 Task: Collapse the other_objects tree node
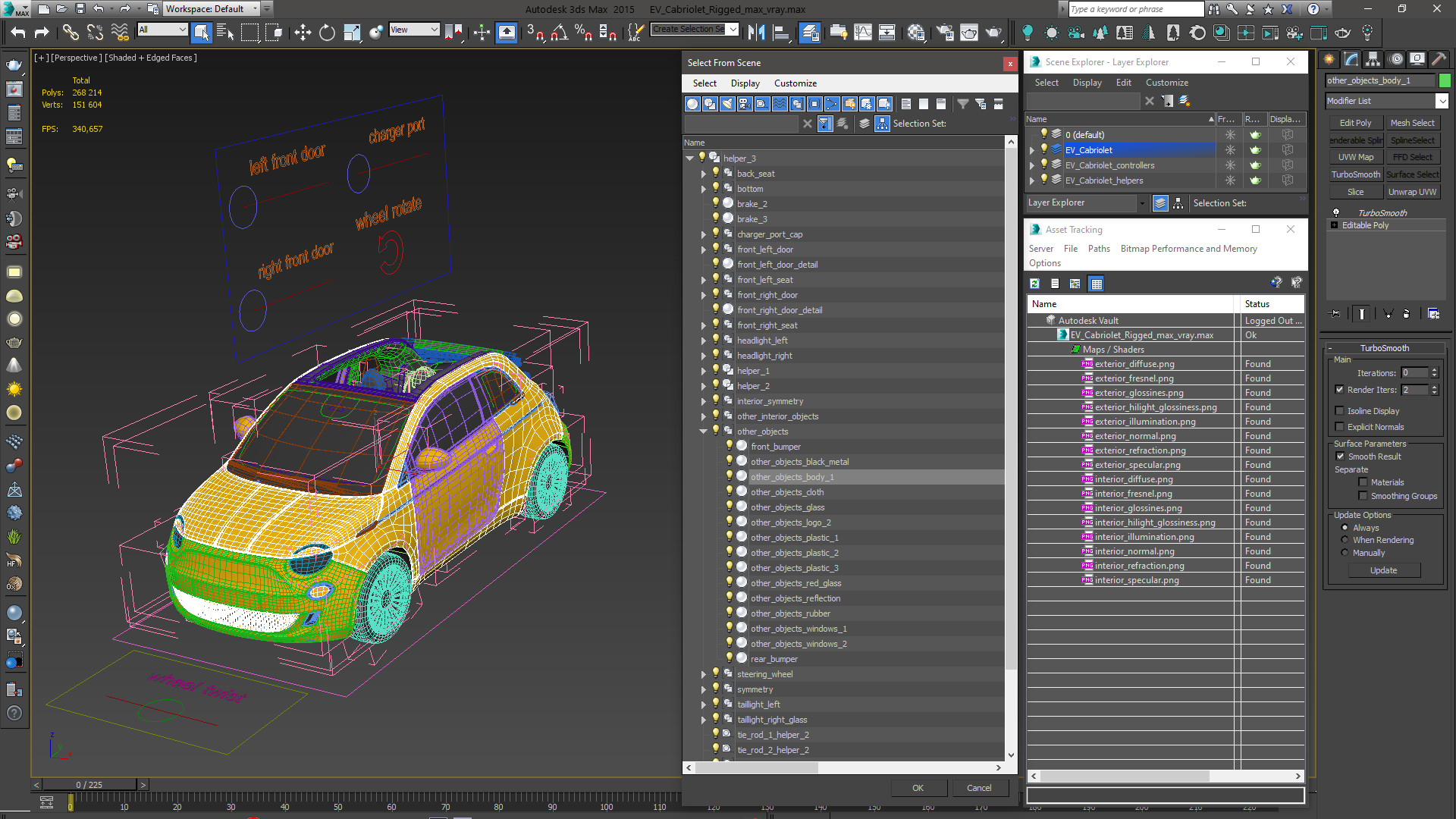point(703,431)
